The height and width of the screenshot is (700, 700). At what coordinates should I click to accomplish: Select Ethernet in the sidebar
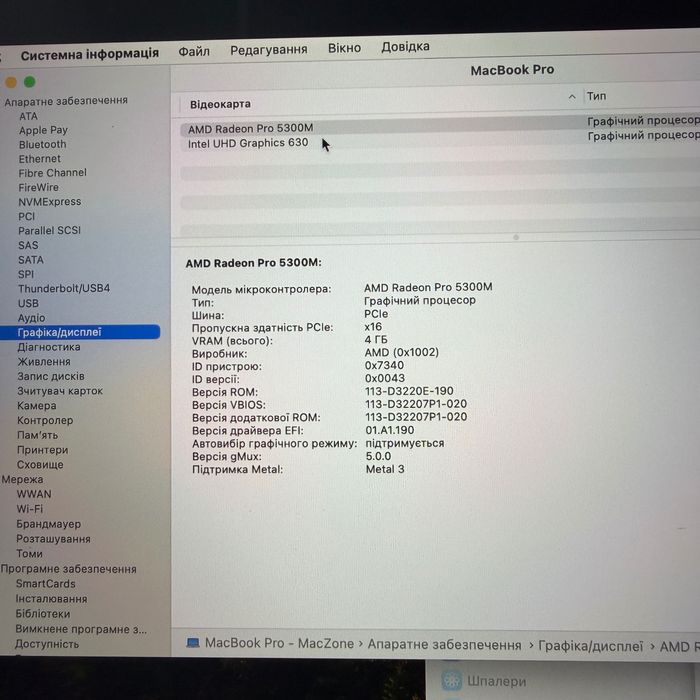click(39, 159)
